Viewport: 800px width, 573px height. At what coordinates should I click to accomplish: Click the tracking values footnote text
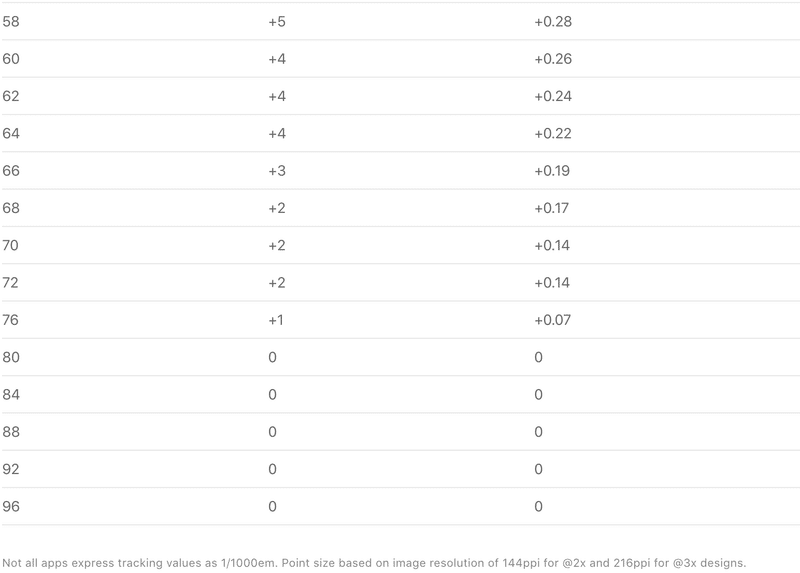[x=374, y=563]
